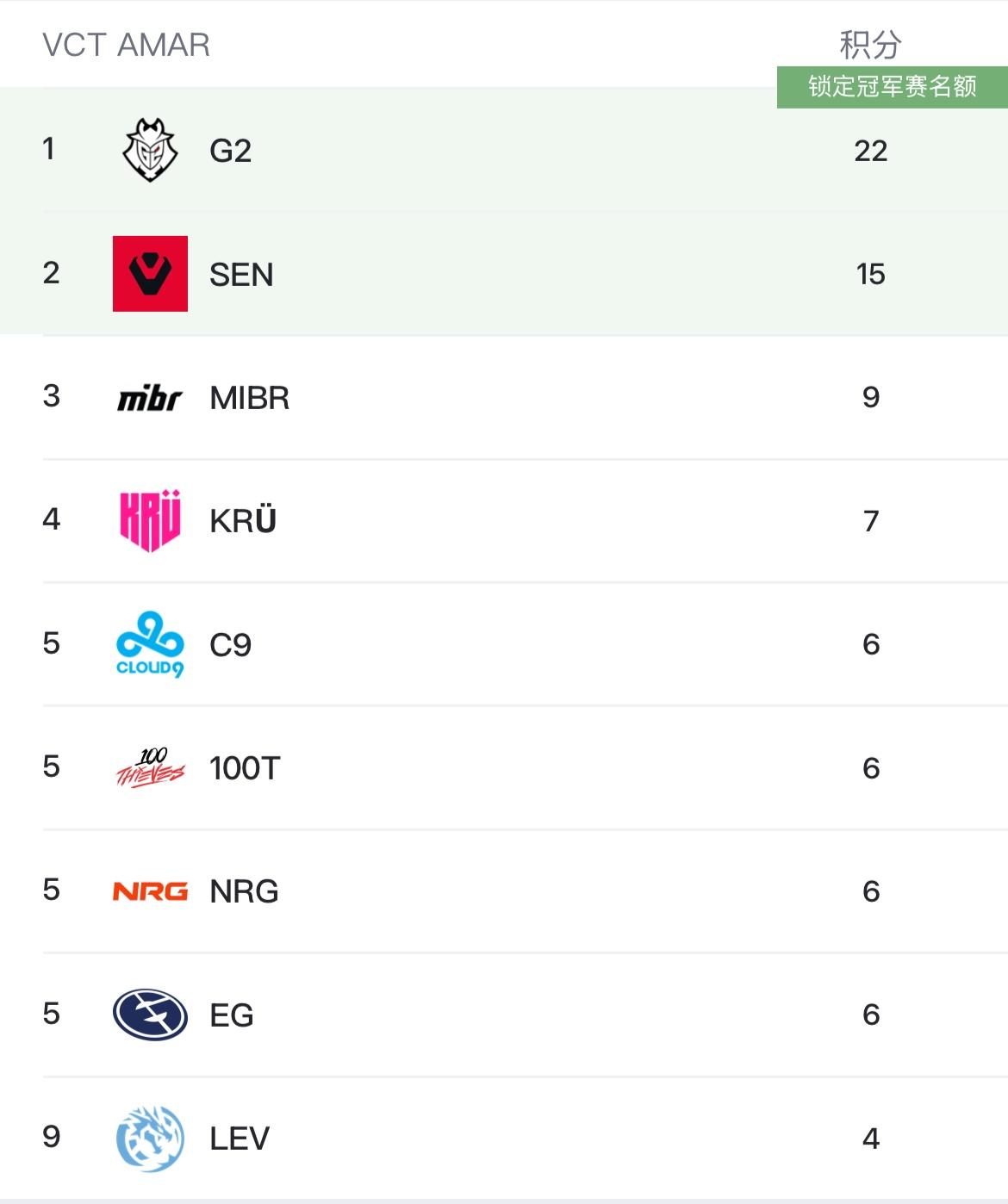
Task: Click the Leviatán dragon logo
Action: [150, 1139]
